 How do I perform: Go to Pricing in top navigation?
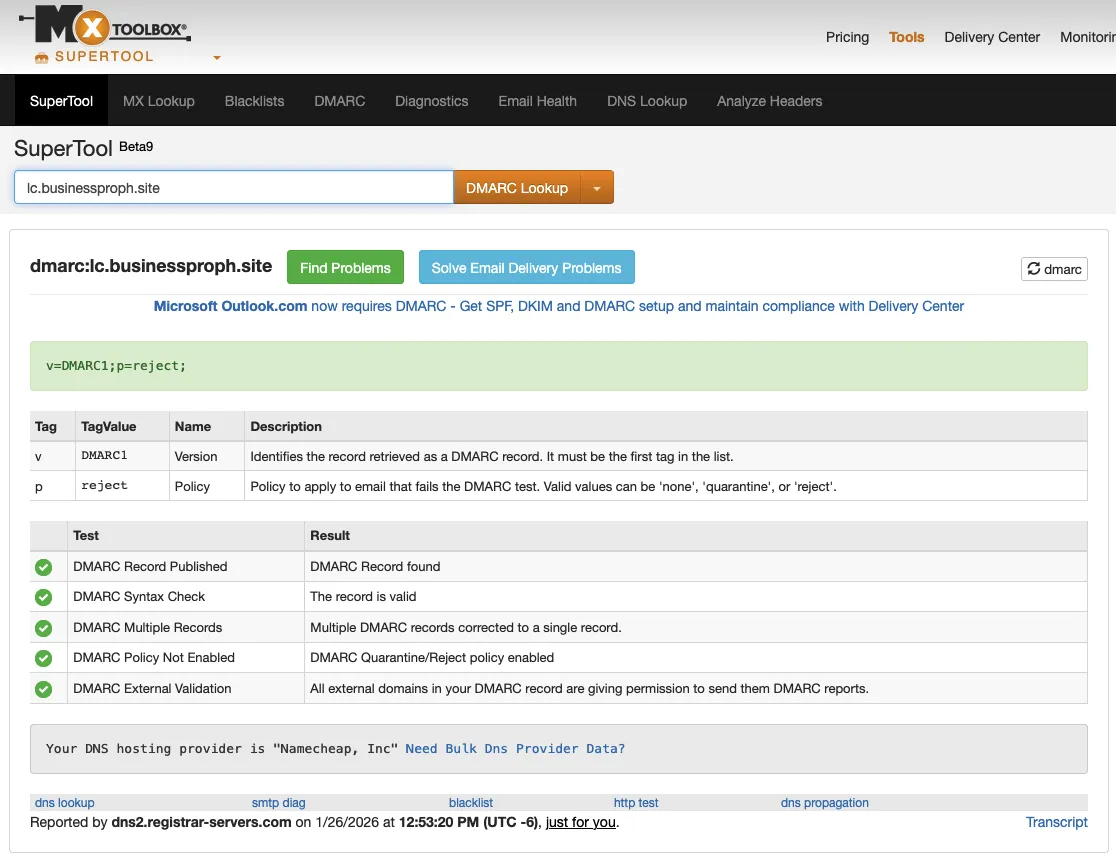(x=847, y=37)
